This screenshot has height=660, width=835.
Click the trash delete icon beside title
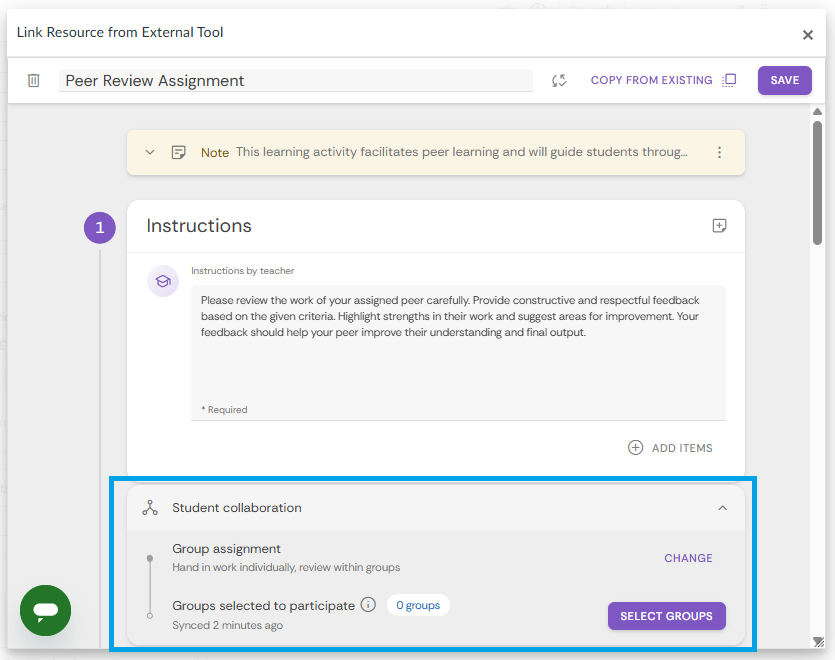coord(33,80)
